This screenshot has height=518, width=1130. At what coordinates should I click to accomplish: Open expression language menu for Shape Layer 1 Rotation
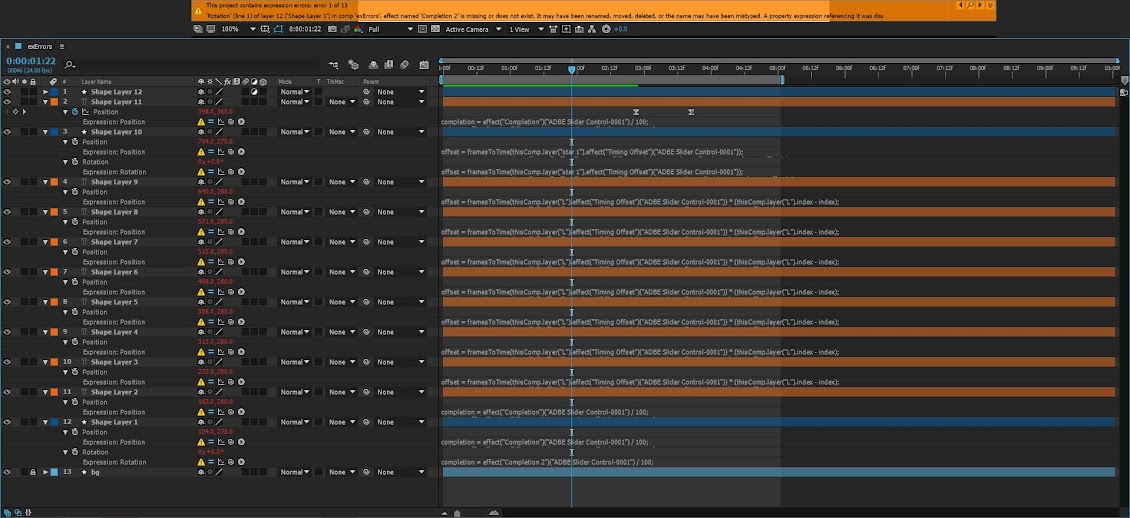point(241,462)
